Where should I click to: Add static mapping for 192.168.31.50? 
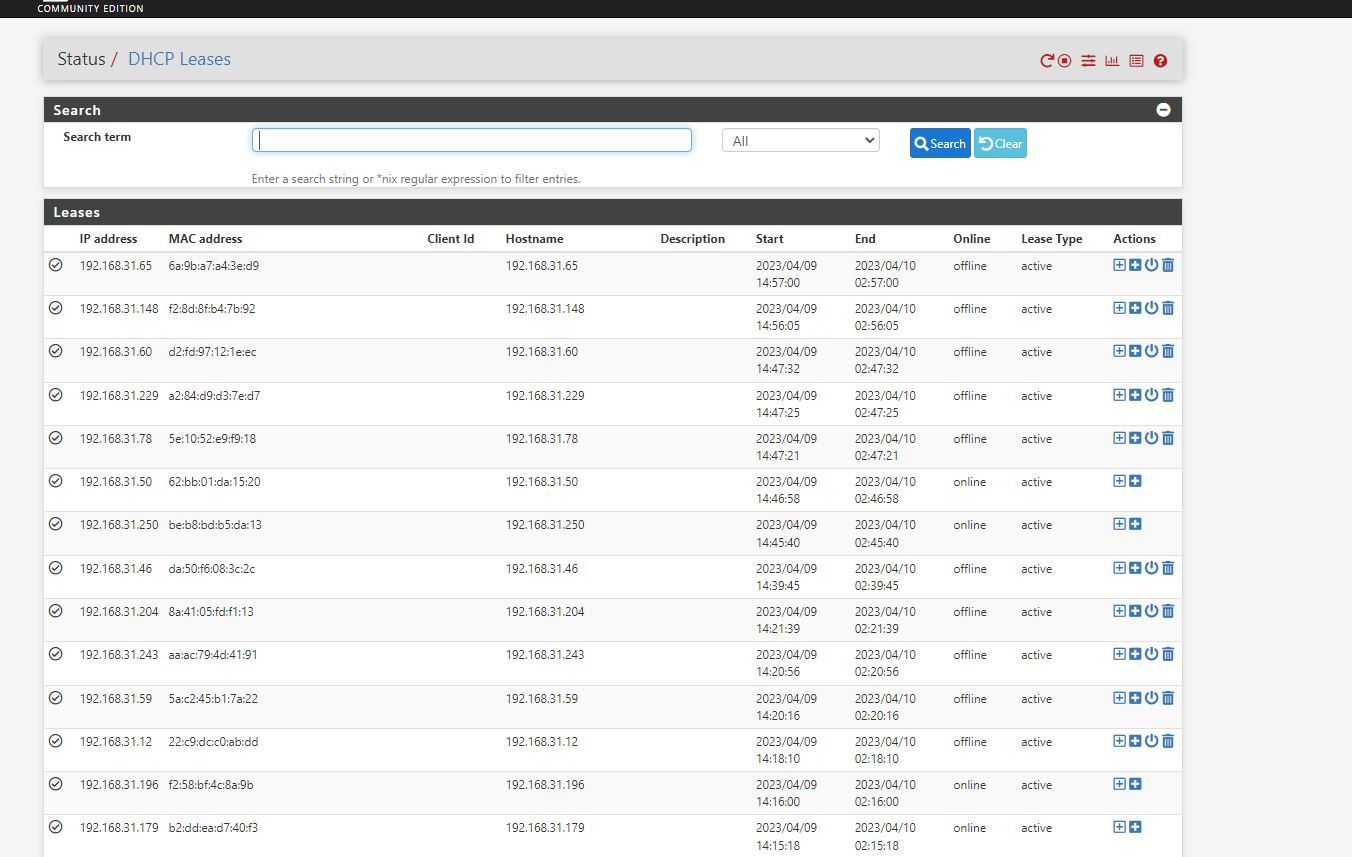tap(1119, 481)
